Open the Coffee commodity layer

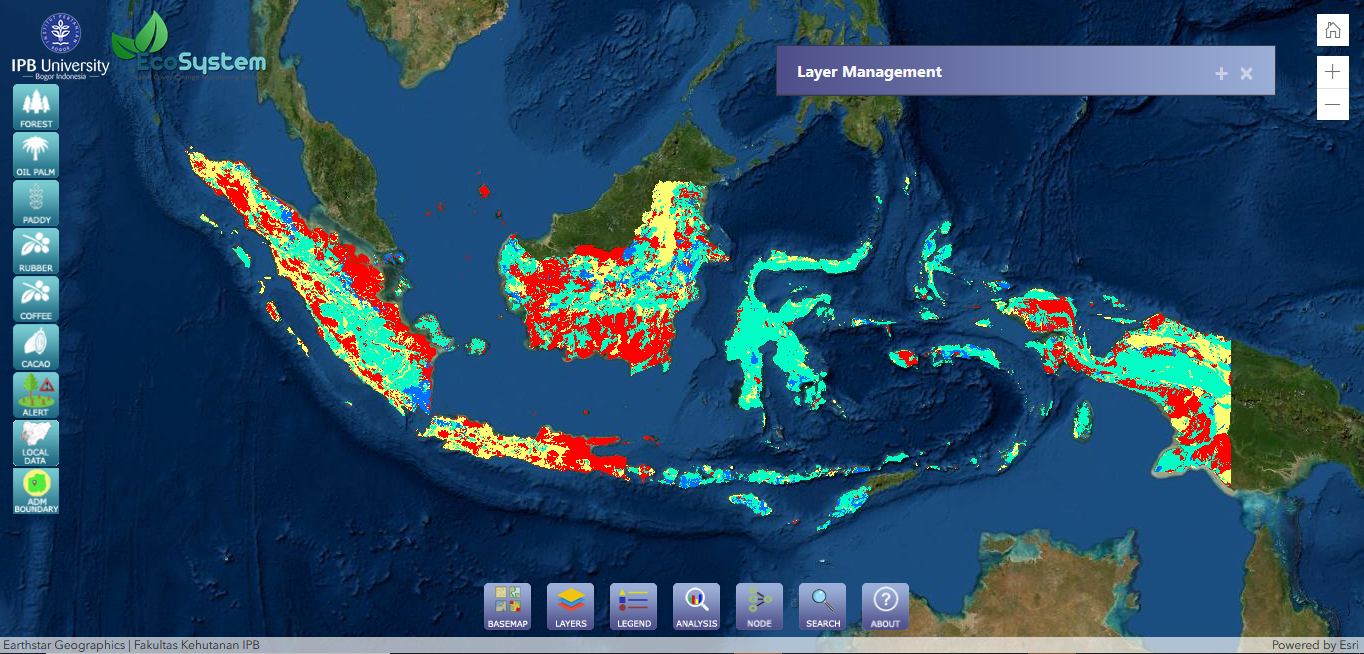point(35,299)
